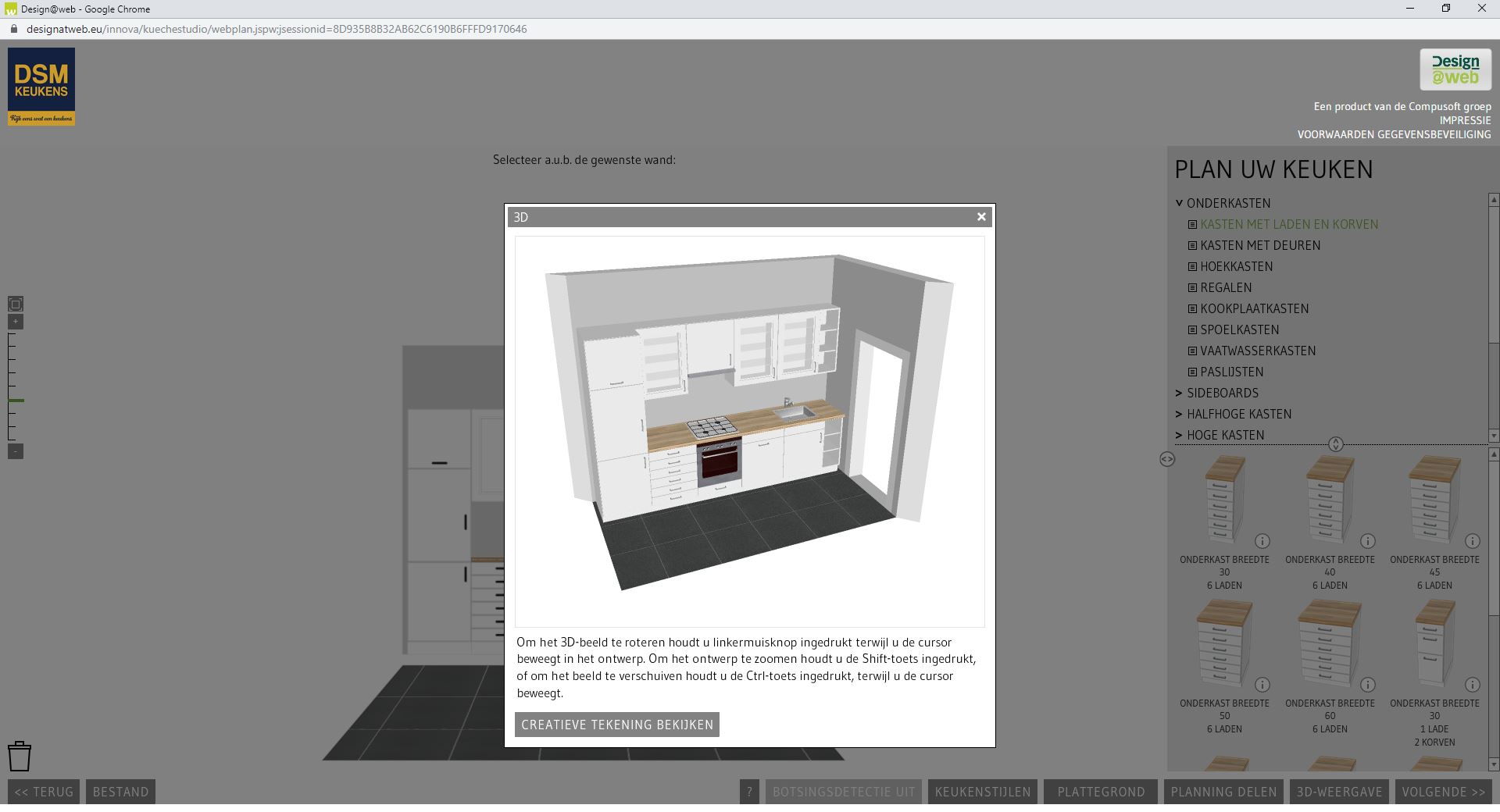Select Paslijsten subcategory
The image size is (1500, 812).
[x=1232, y=372]
